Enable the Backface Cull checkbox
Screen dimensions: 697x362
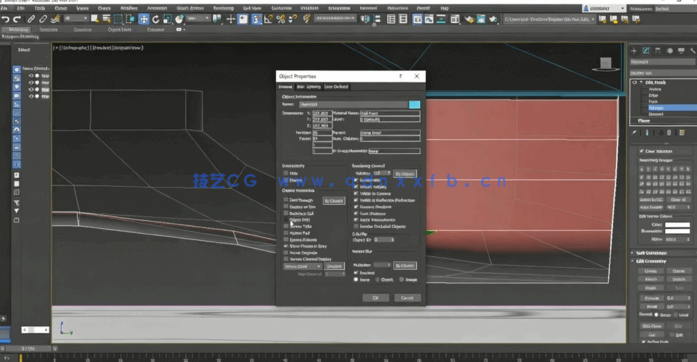286,213
